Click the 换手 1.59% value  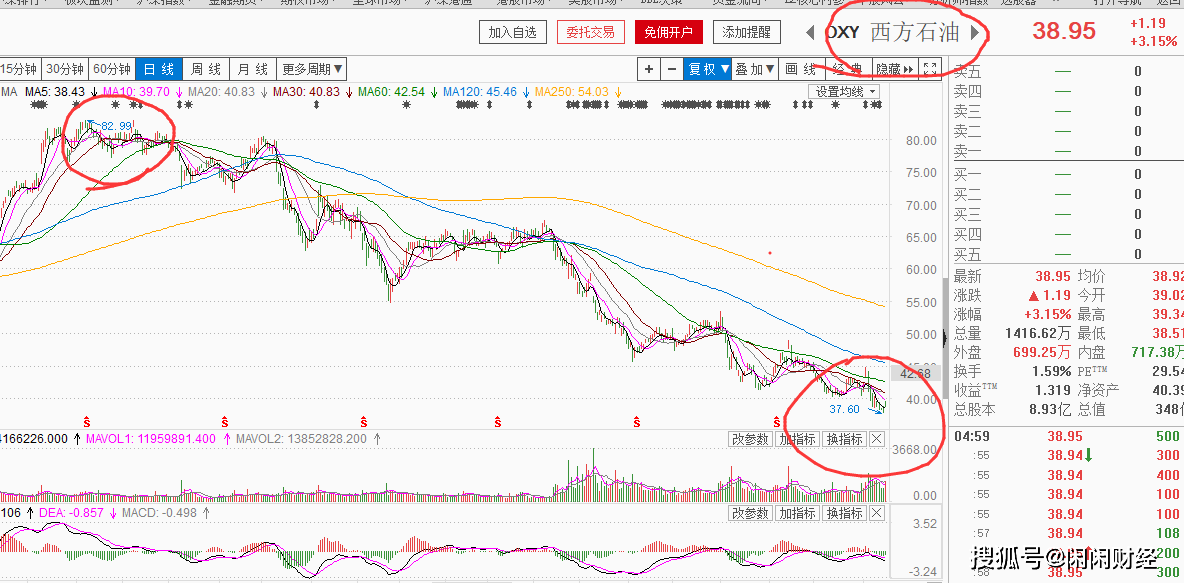click(1052, 371)
